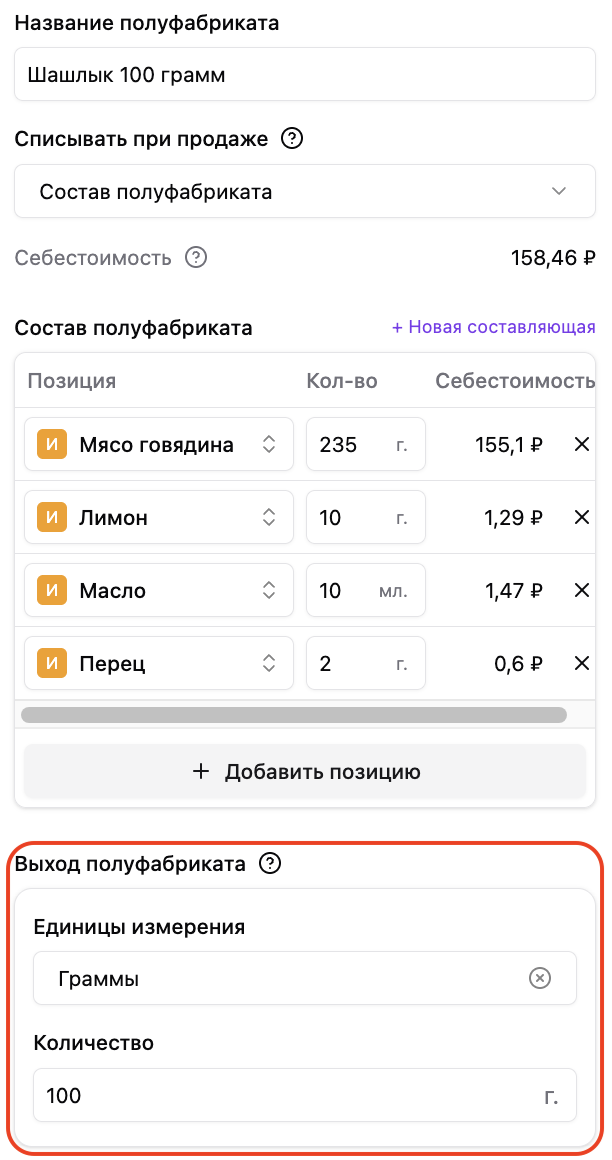
Task: Remove the Мясо говядина row
Action: 582,444
